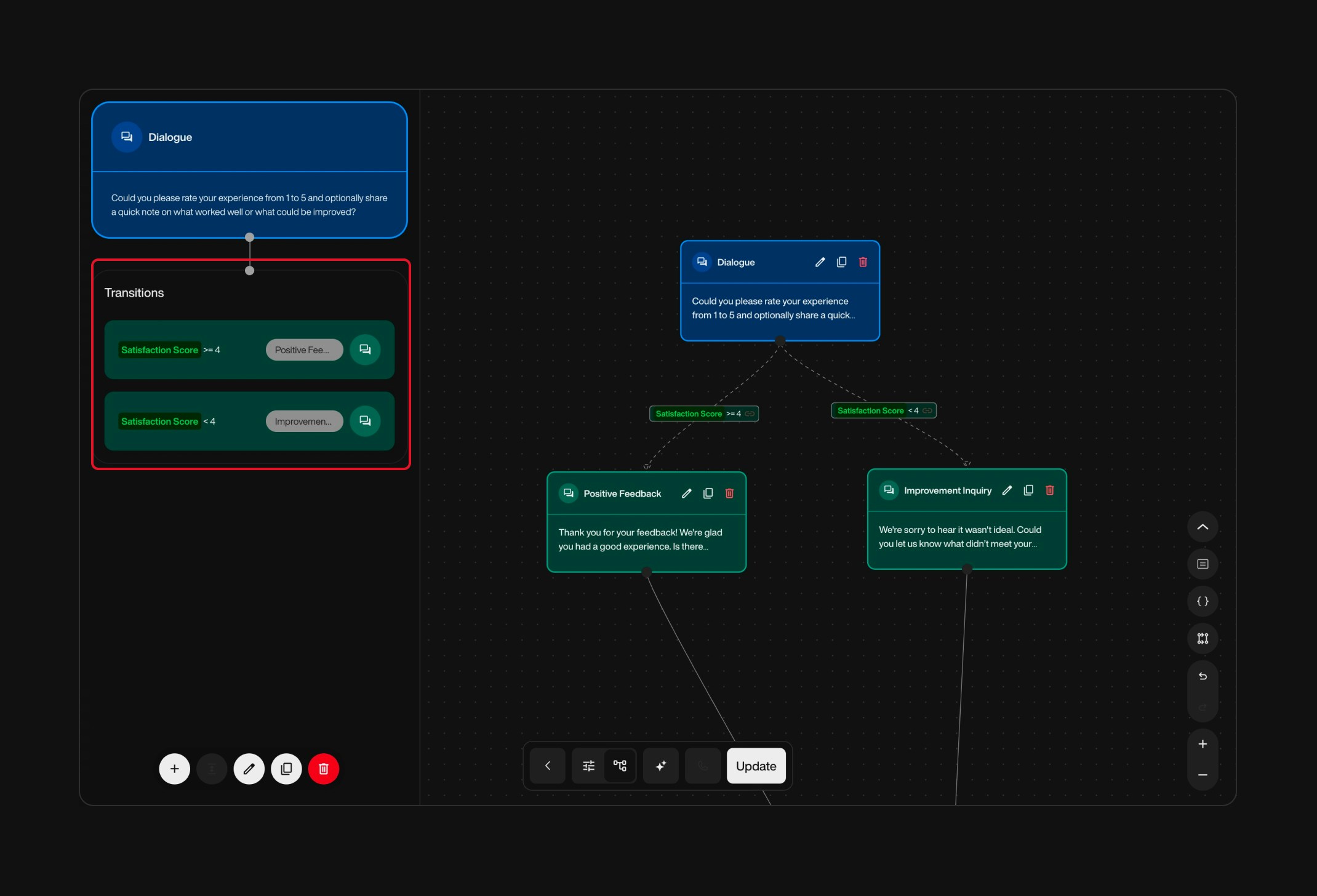
Task: Collapse the right toolbar with the chevron-up control
Action: tap(1203, 527)
